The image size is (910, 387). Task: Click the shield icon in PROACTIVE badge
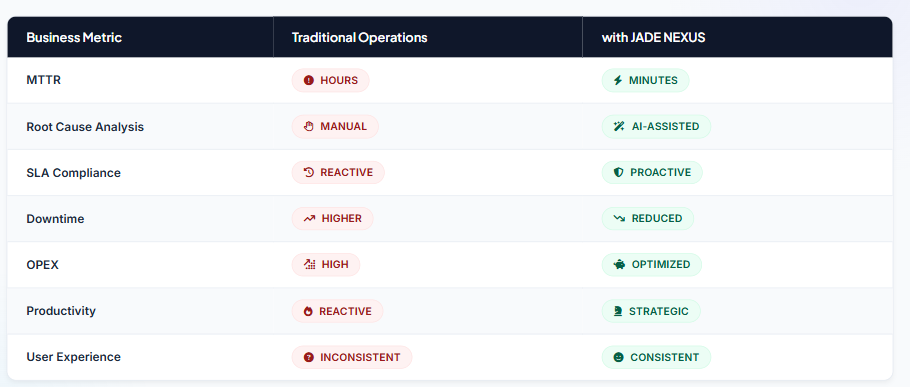click(619, 172)
